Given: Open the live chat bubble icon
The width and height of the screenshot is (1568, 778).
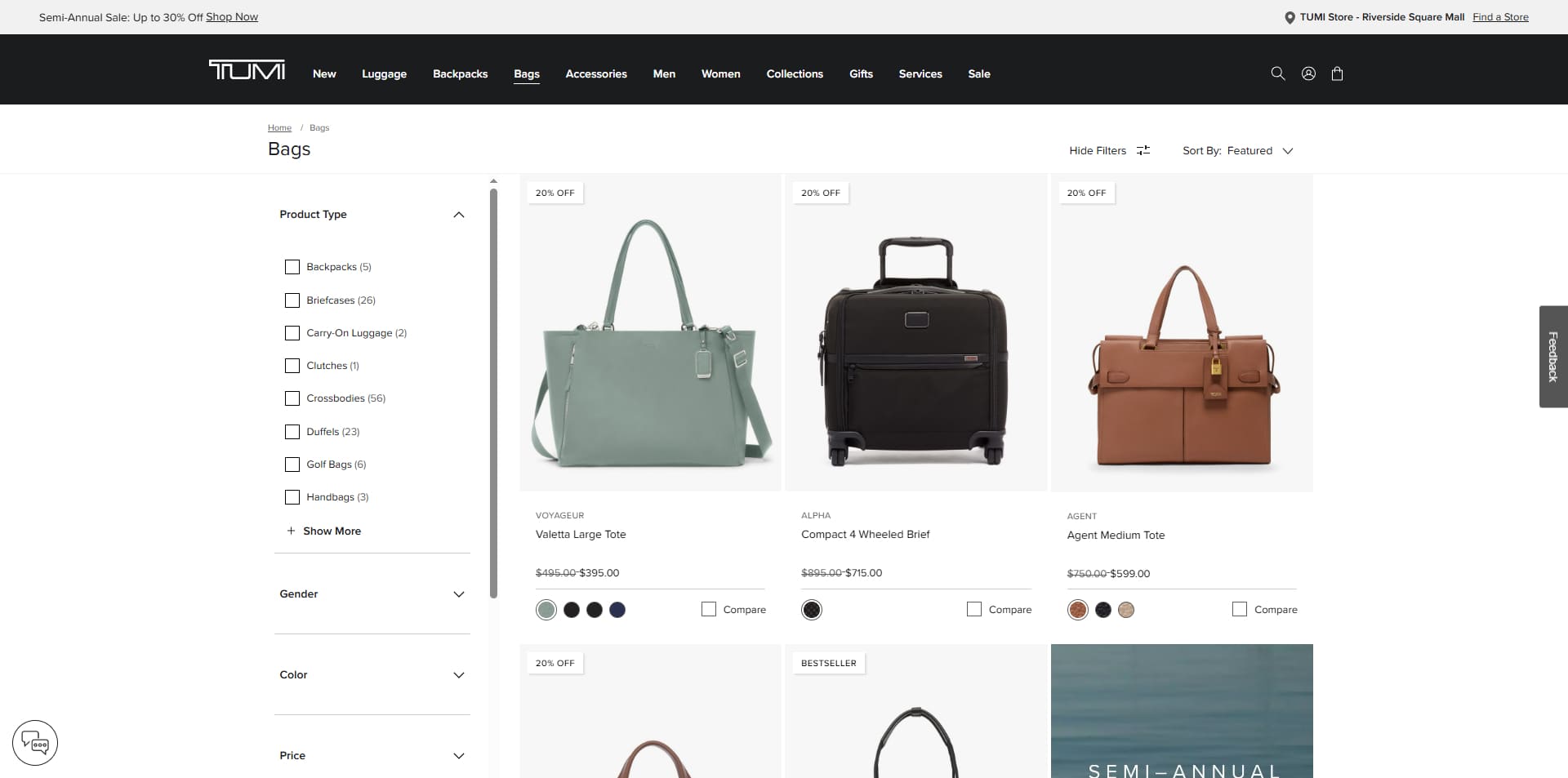Looking at the screenshot, I should (35, 743).
